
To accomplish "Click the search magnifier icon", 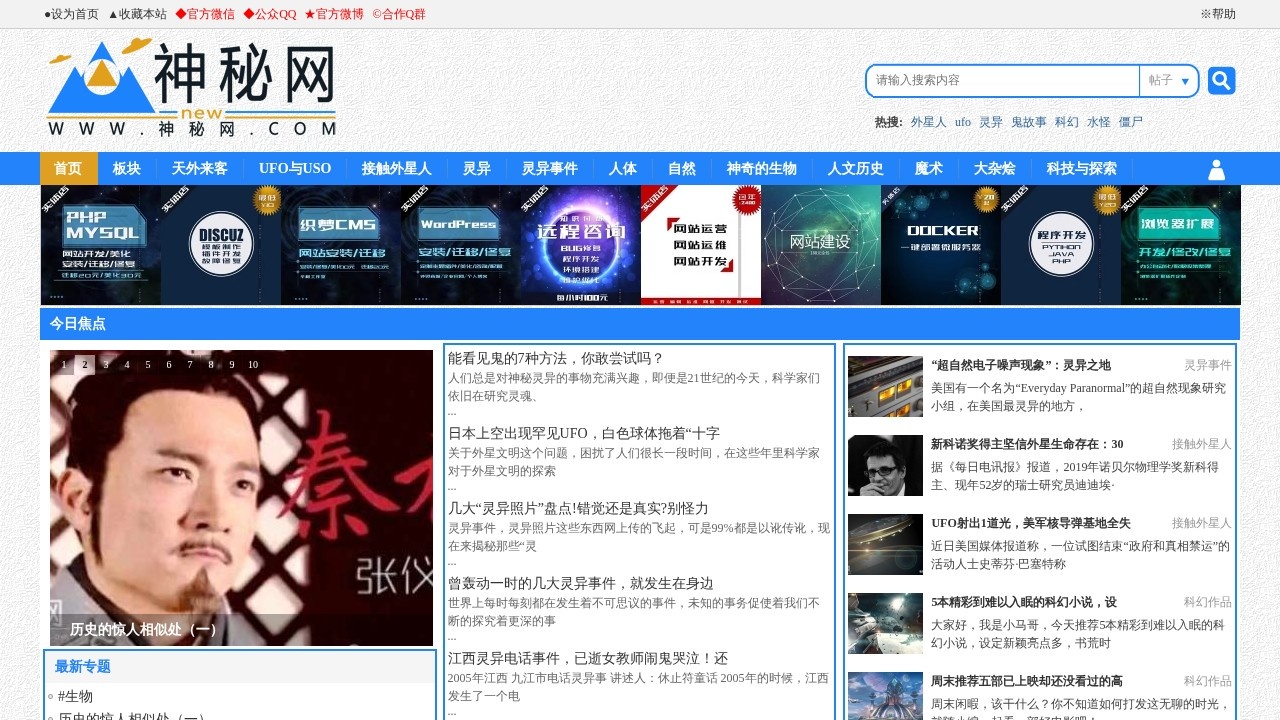I will [x=1221, y=80].
